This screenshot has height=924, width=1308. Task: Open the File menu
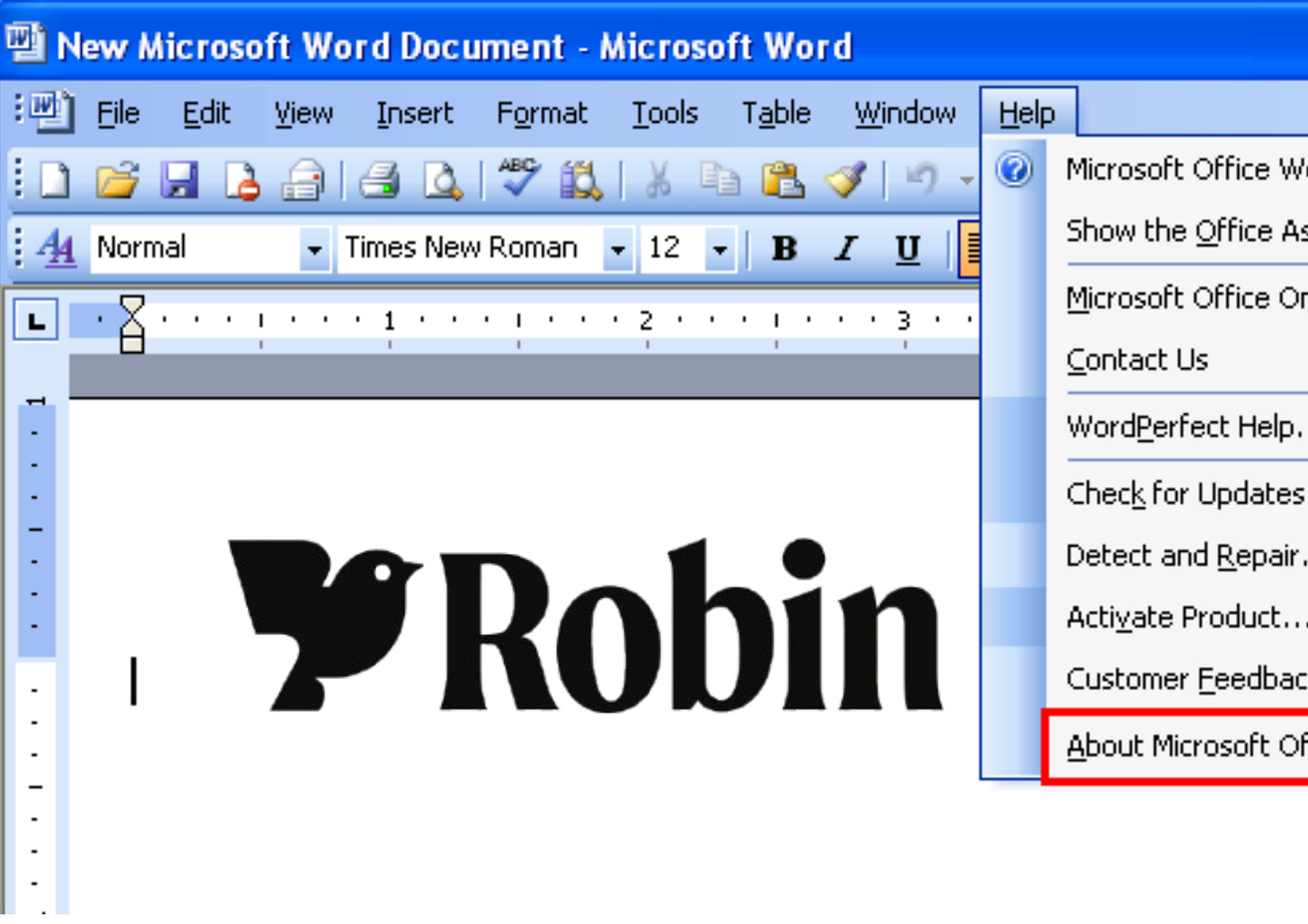point(118,113)
